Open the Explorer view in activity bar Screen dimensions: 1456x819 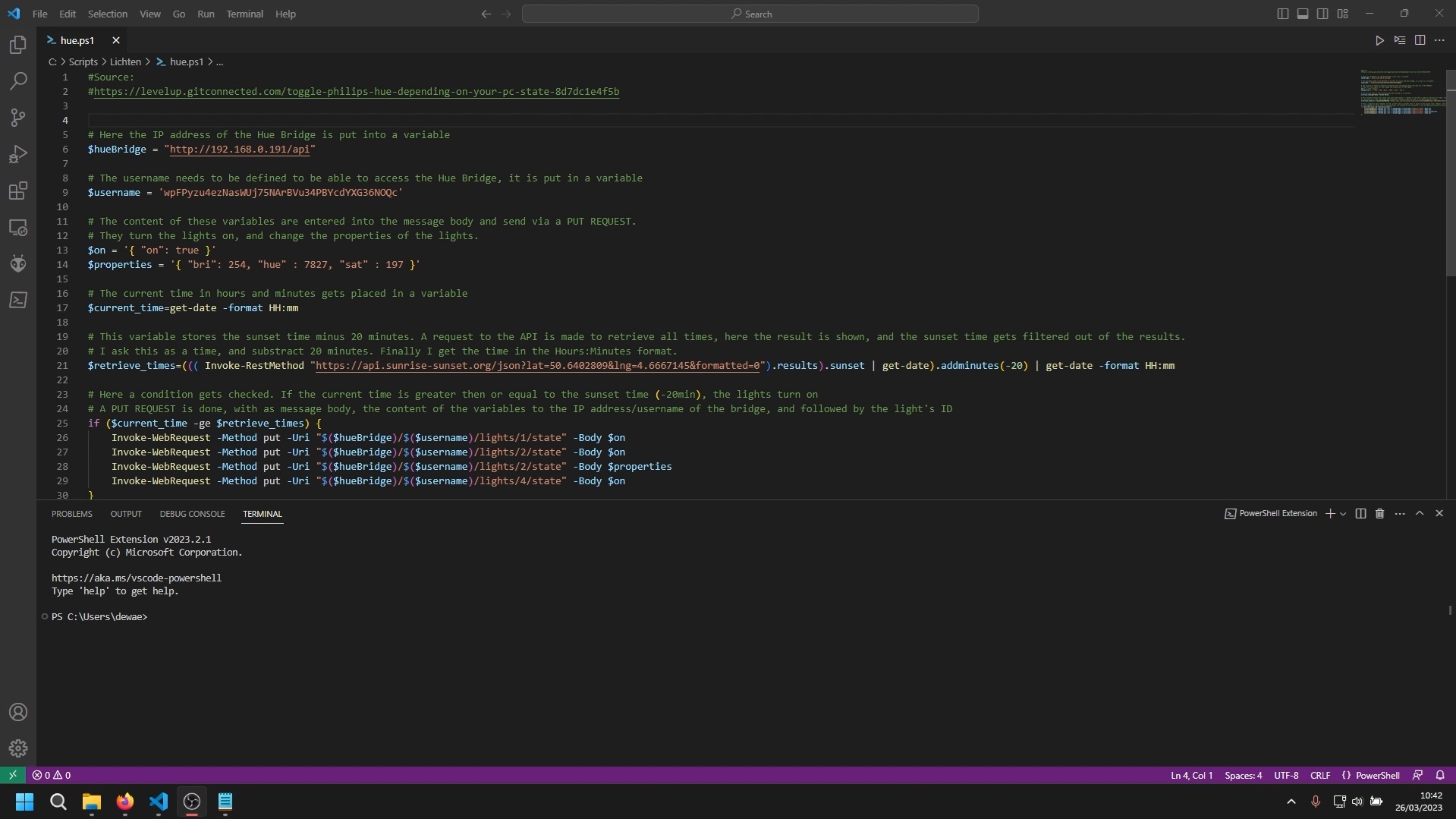(x=18, y=45)
